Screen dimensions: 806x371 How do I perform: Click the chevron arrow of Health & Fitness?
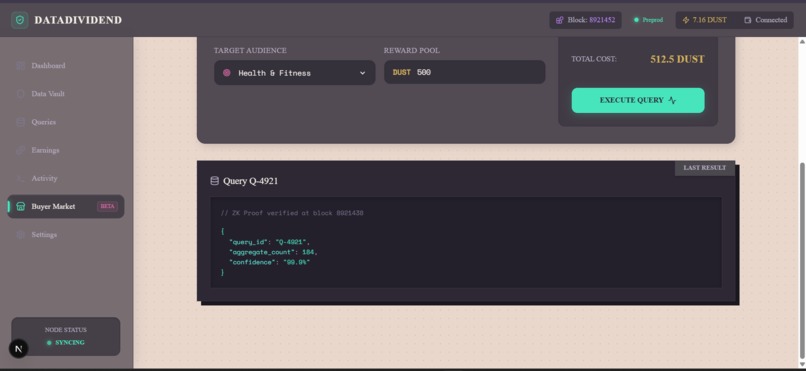362,73
